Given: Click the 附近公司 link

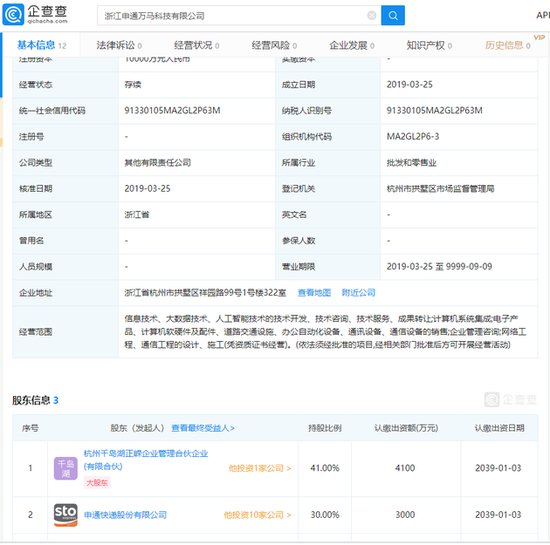Looking at the screenshot, I should point(358,293).
